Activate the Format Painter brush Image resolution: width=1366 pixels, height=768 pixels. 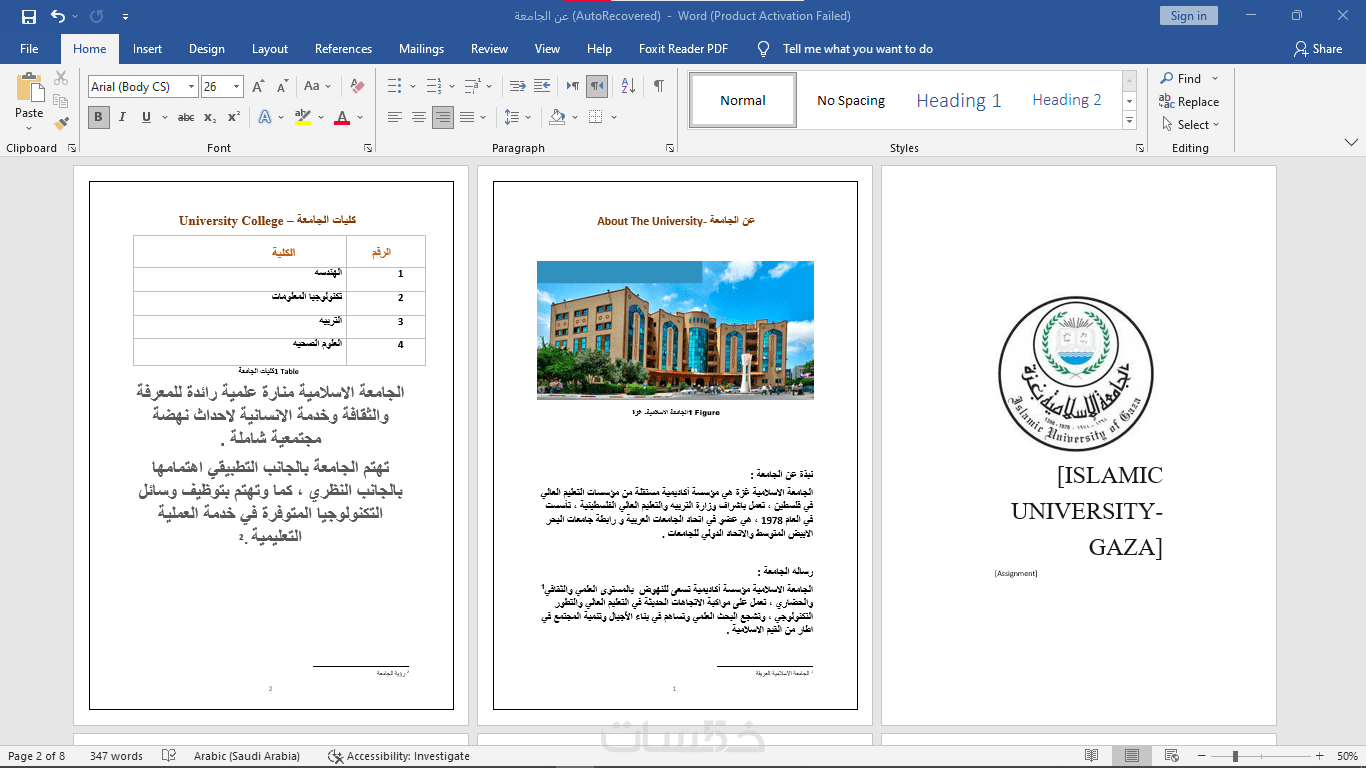pos(61,124)
